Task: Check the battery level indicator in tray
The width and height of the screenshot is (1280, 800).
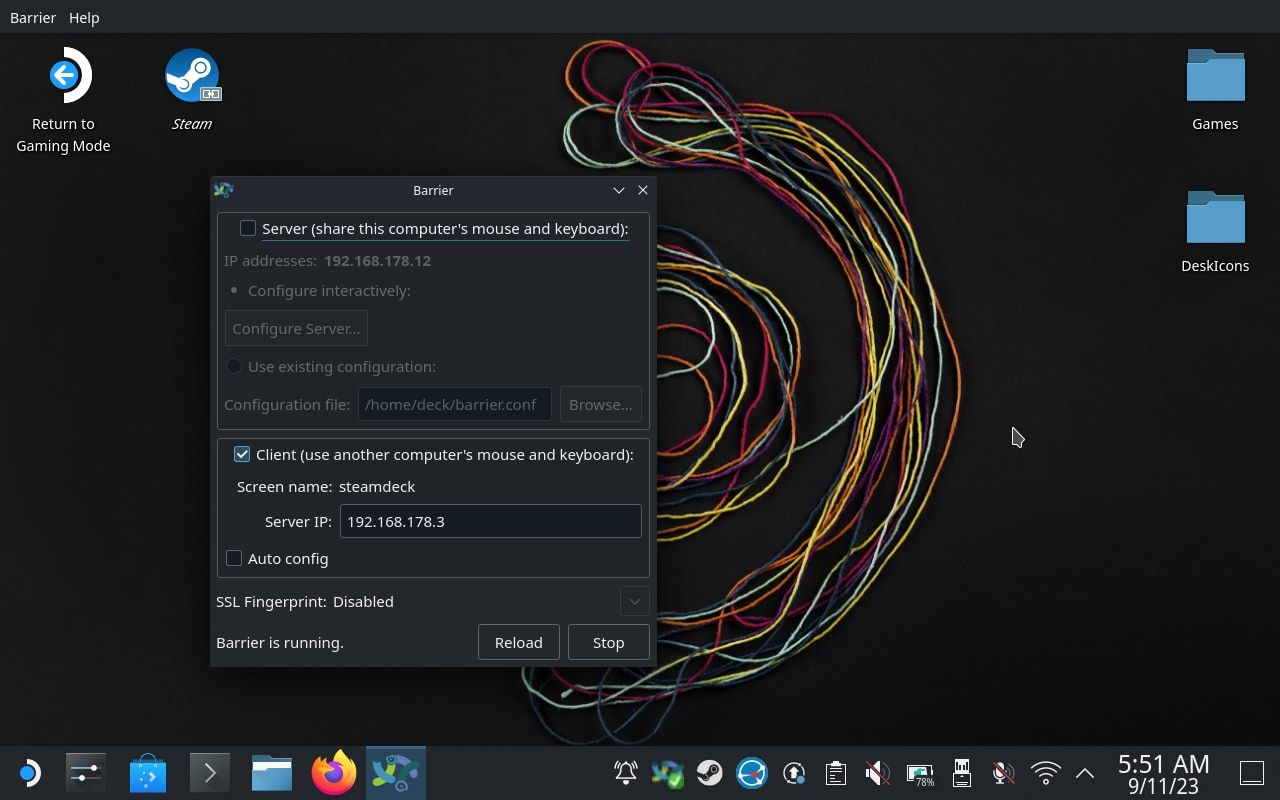Action: [x=919, y=772]
